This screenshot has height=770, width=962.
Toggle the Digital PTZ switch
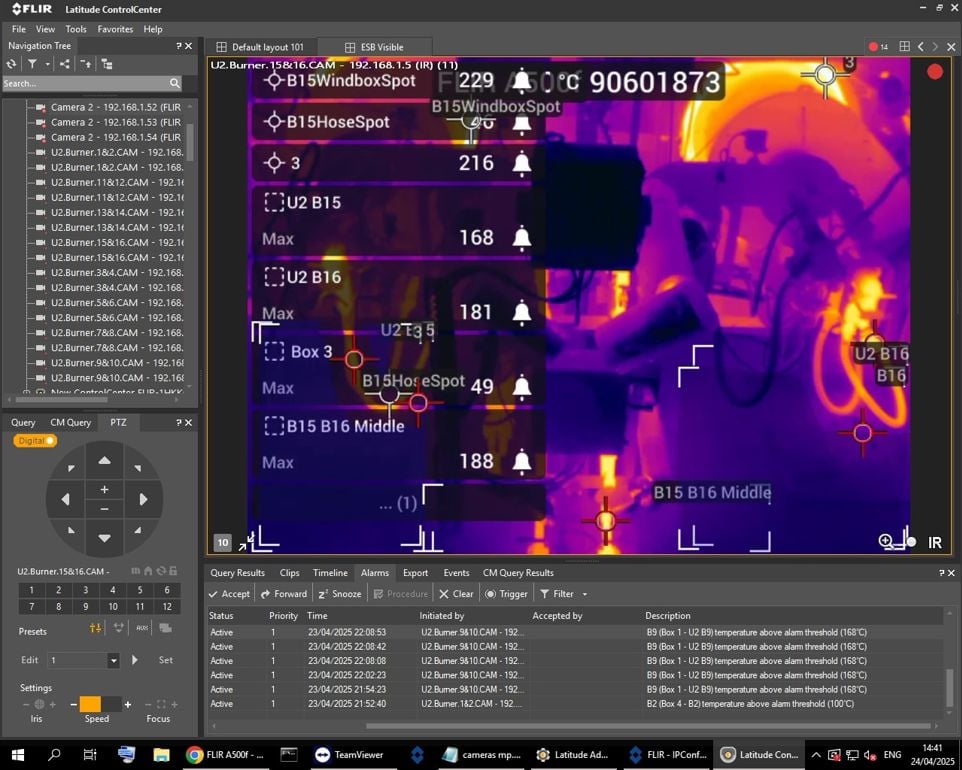[x=35, y=441]
